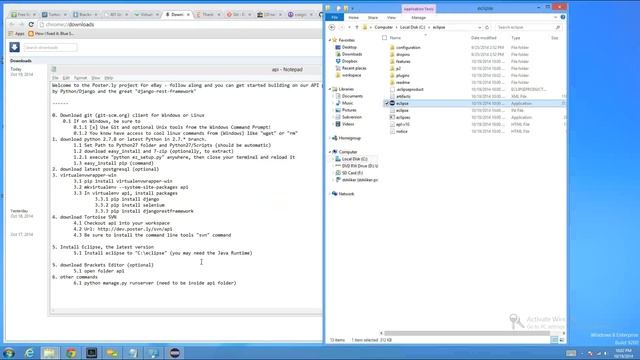
Task: Click the Chrome address bar
Action: (180, 24)
